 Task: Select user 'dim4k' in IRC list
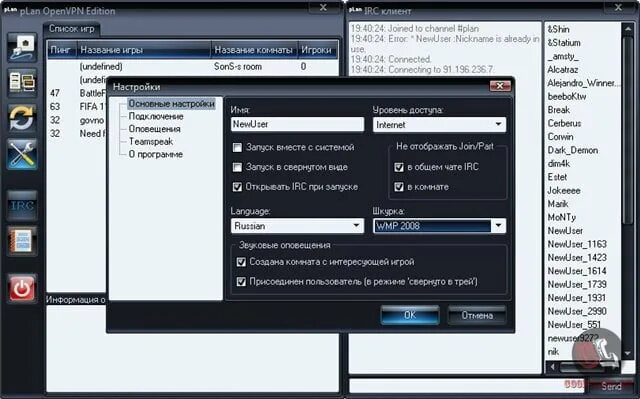pos(558,164)
